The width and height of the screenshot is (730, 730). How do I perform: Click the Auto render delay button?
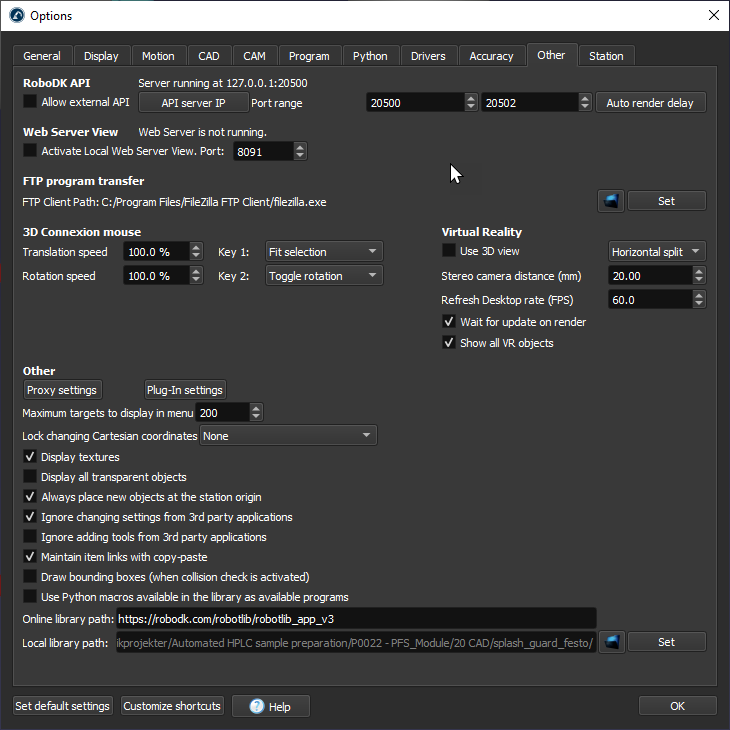pos(649,103)
